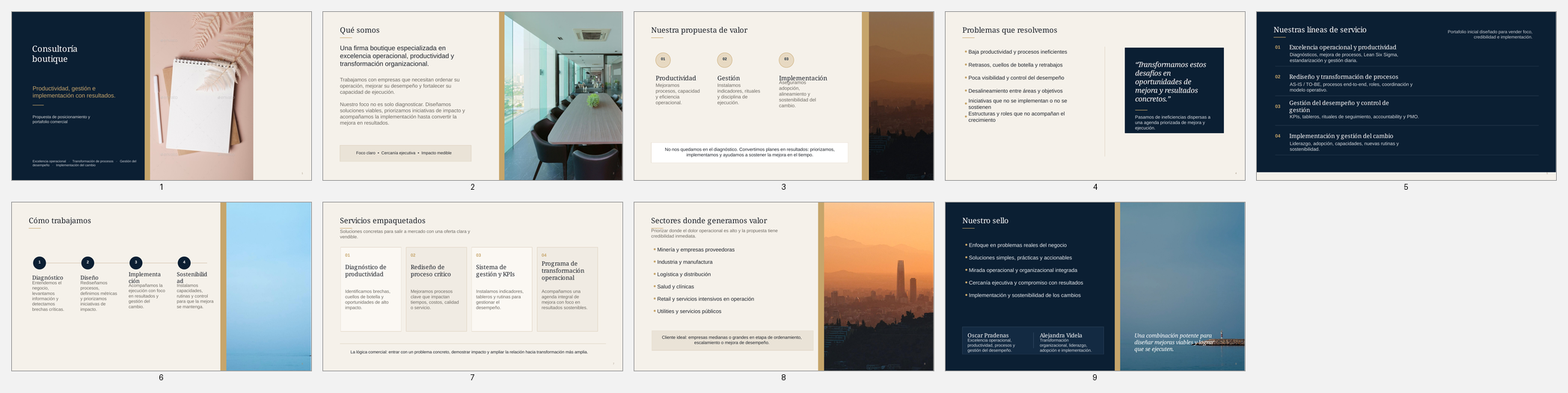Click the Oscar Pradenas name box on slide 9

coord(999,341)
